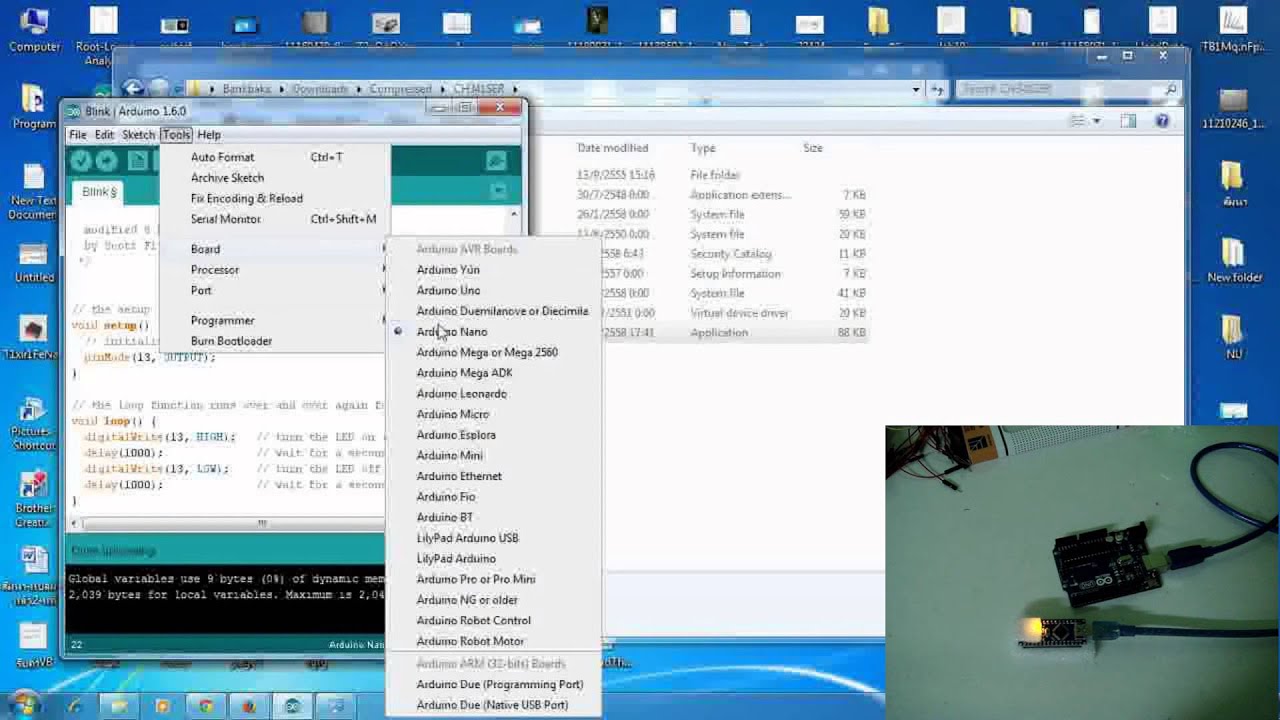
Task: Choose Arduino Leonardo board
Action: coord(461,394)
